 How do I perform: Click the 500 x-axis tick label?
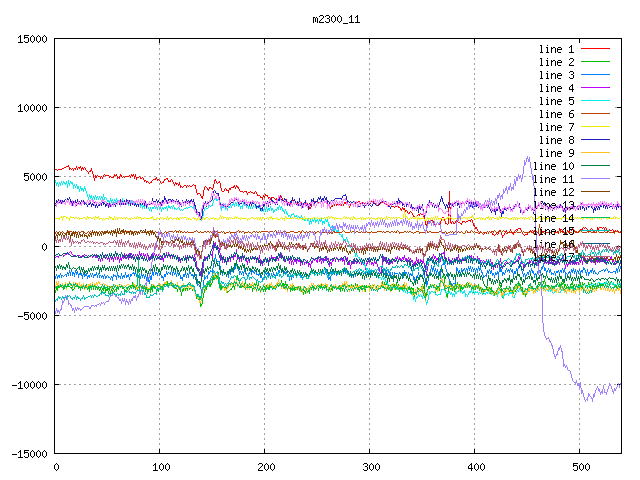[579, 467]
